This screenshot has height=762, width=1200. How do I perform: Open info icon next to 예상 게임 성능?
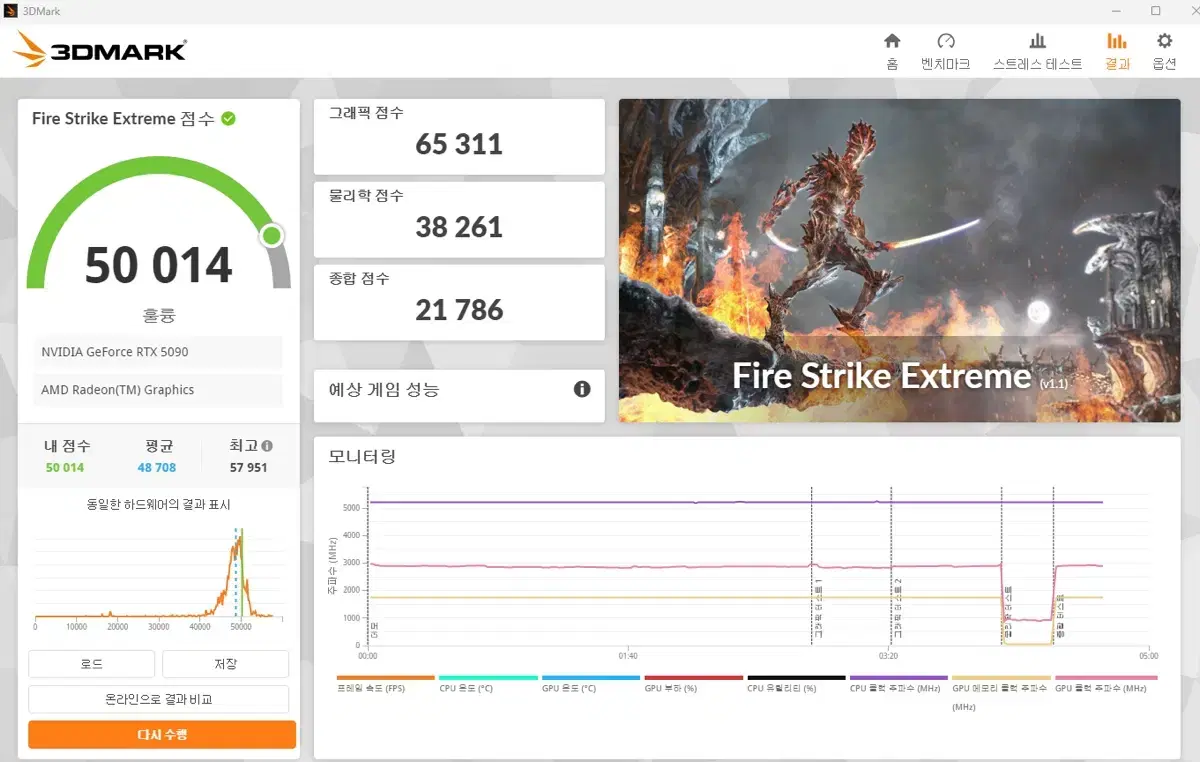tap(582, 389)
